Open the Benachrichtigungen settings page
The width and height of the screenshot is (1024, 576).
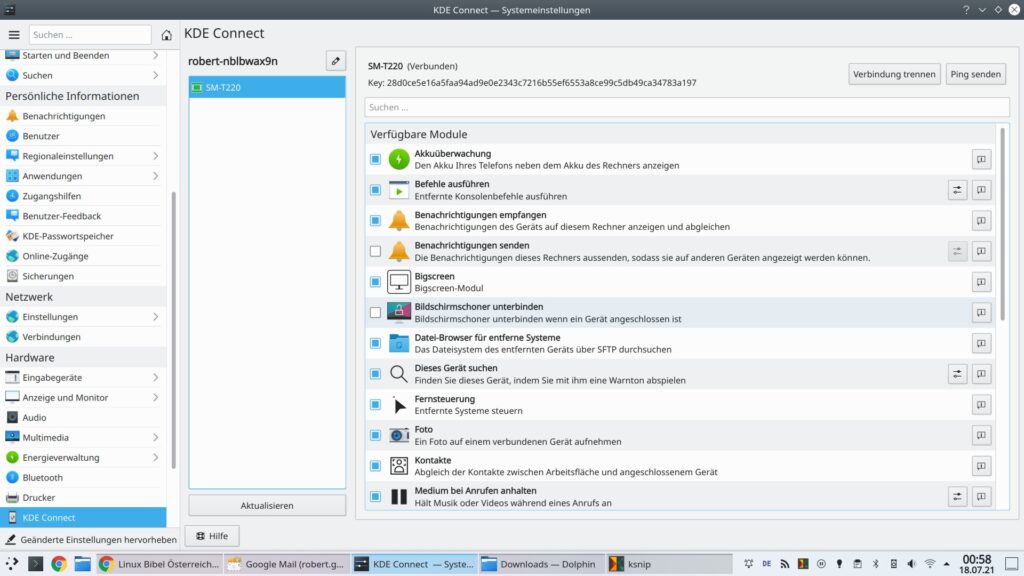pyautogui.click(x=83, y=116)
